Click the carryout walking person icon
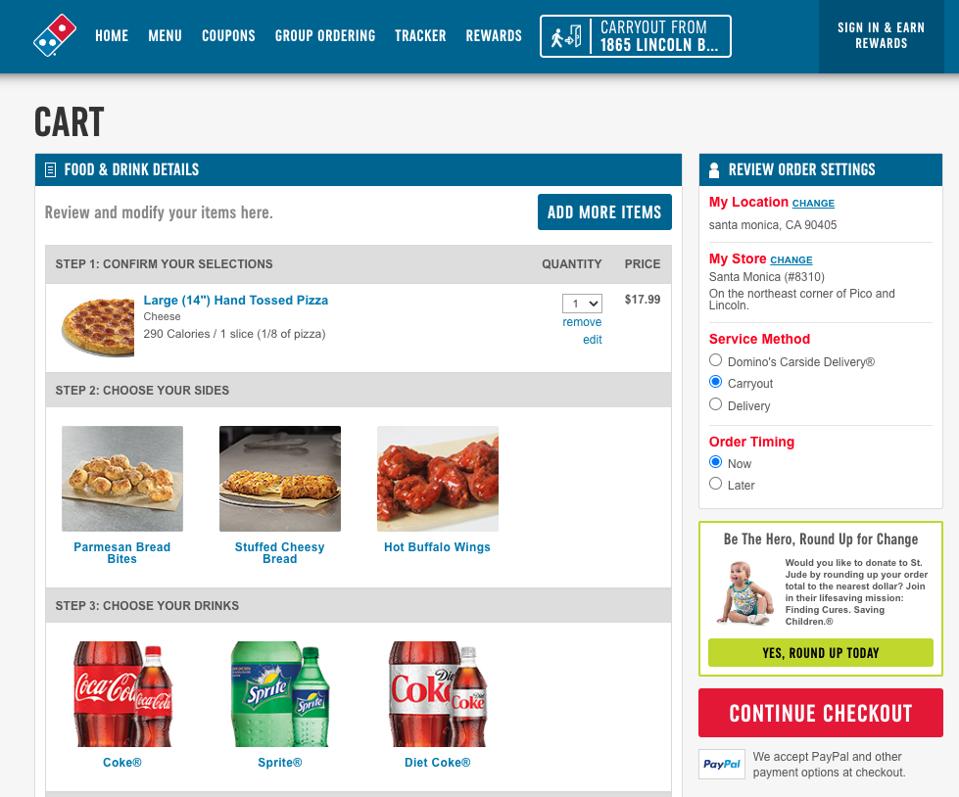The height and width of the screenshot is (797, 959). click(566, 37)
